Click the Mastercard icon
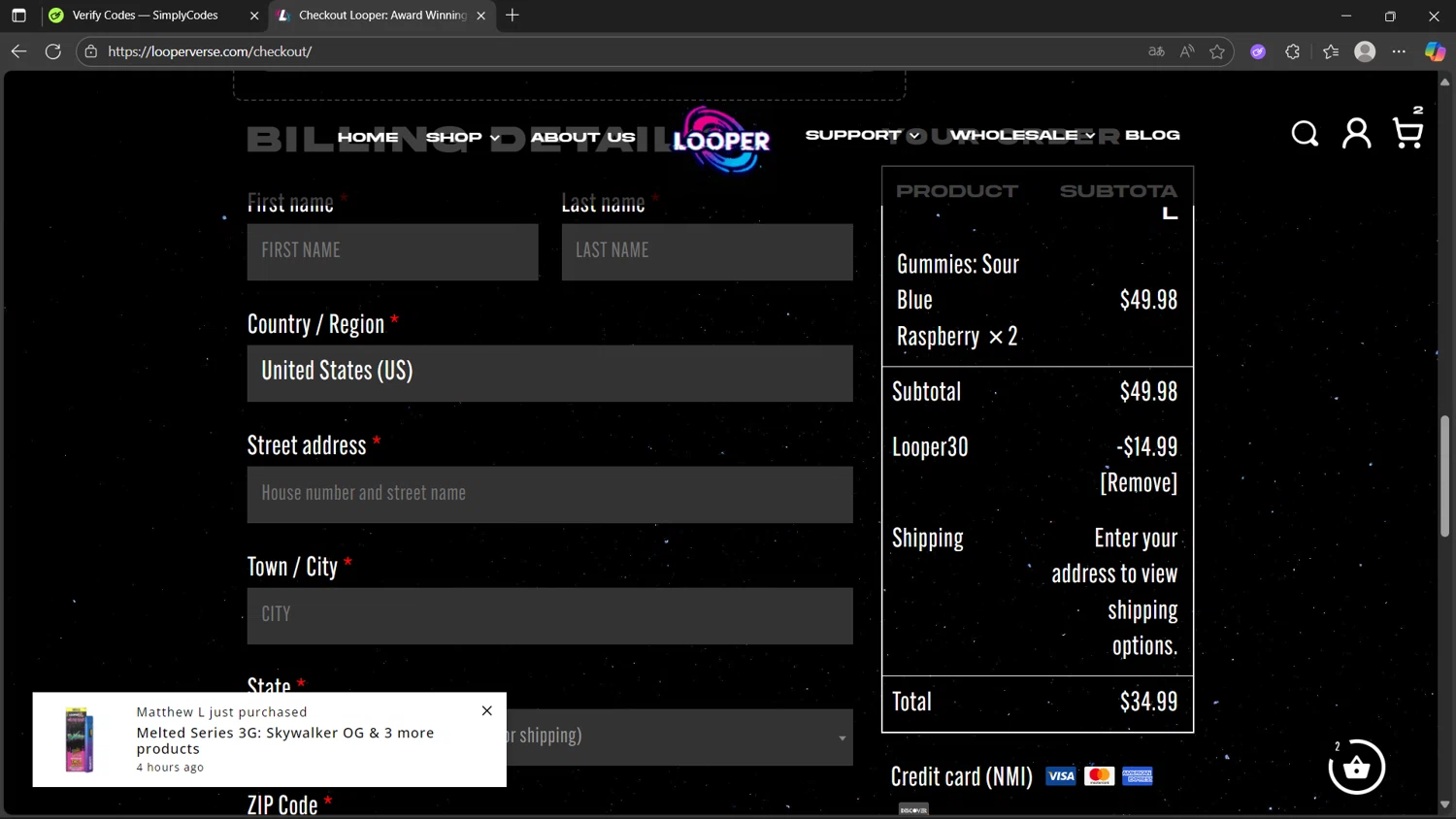This screenshot has width=1456, height=819. click(1099, 775)
